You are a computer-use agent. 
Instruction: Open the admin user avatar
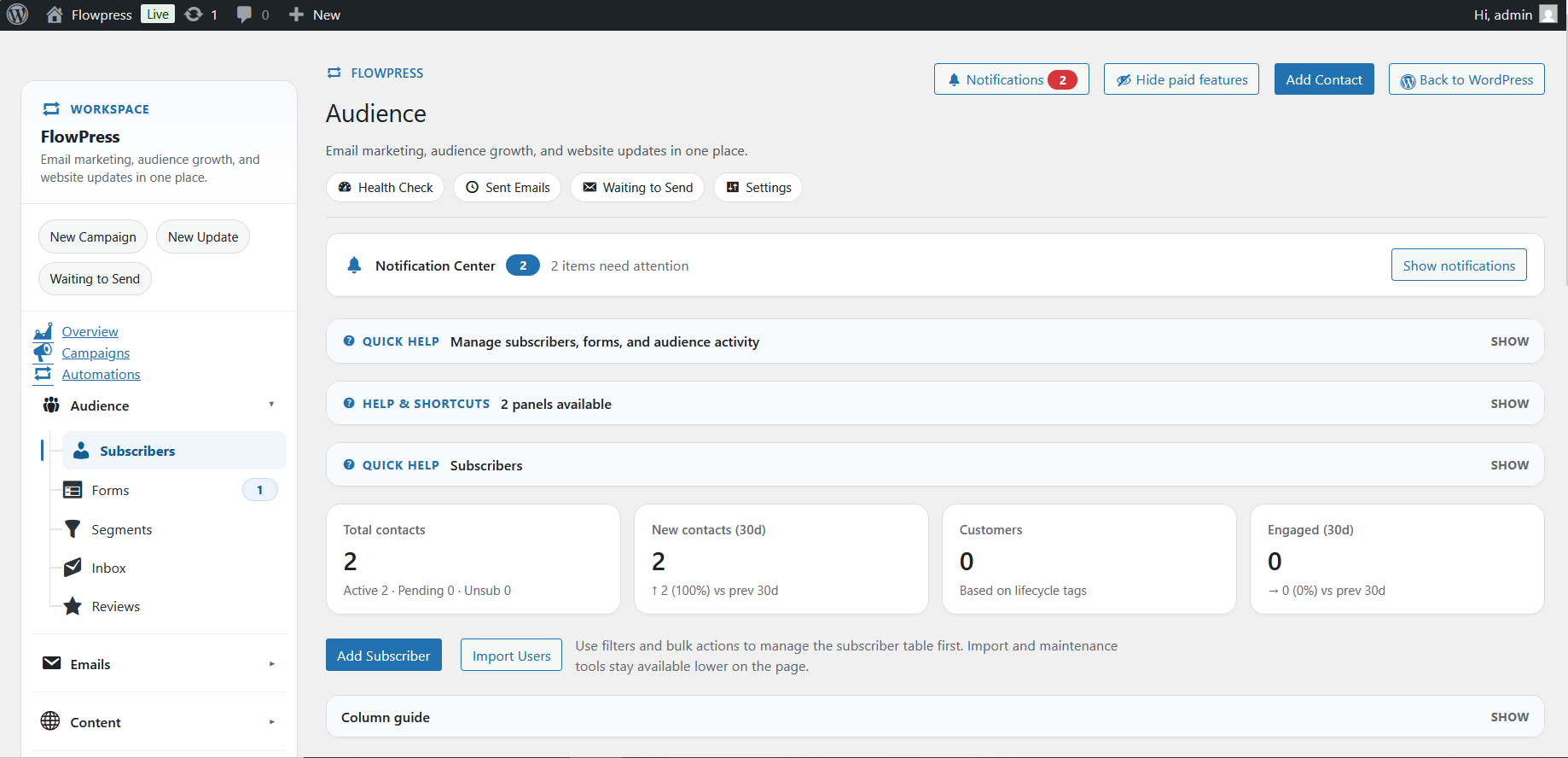pyautogui.click(x=1548, y=15)
